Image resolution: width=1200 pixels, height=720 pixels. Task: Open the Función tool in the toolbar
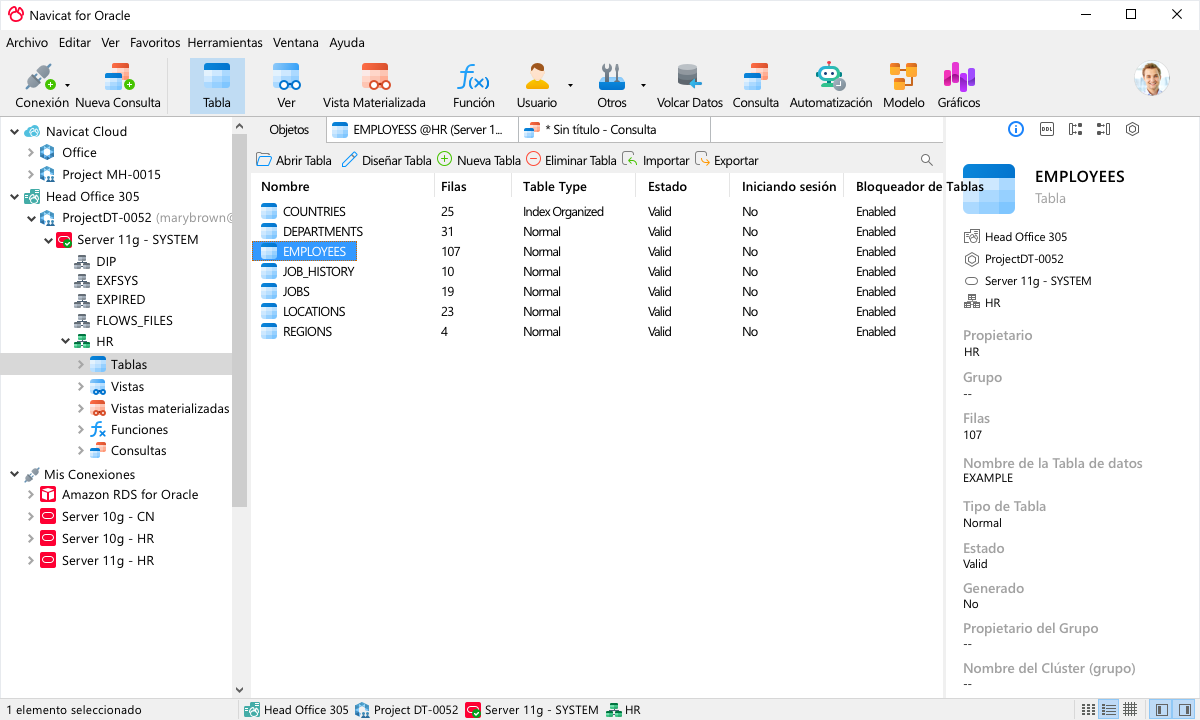tap(472, 80)
